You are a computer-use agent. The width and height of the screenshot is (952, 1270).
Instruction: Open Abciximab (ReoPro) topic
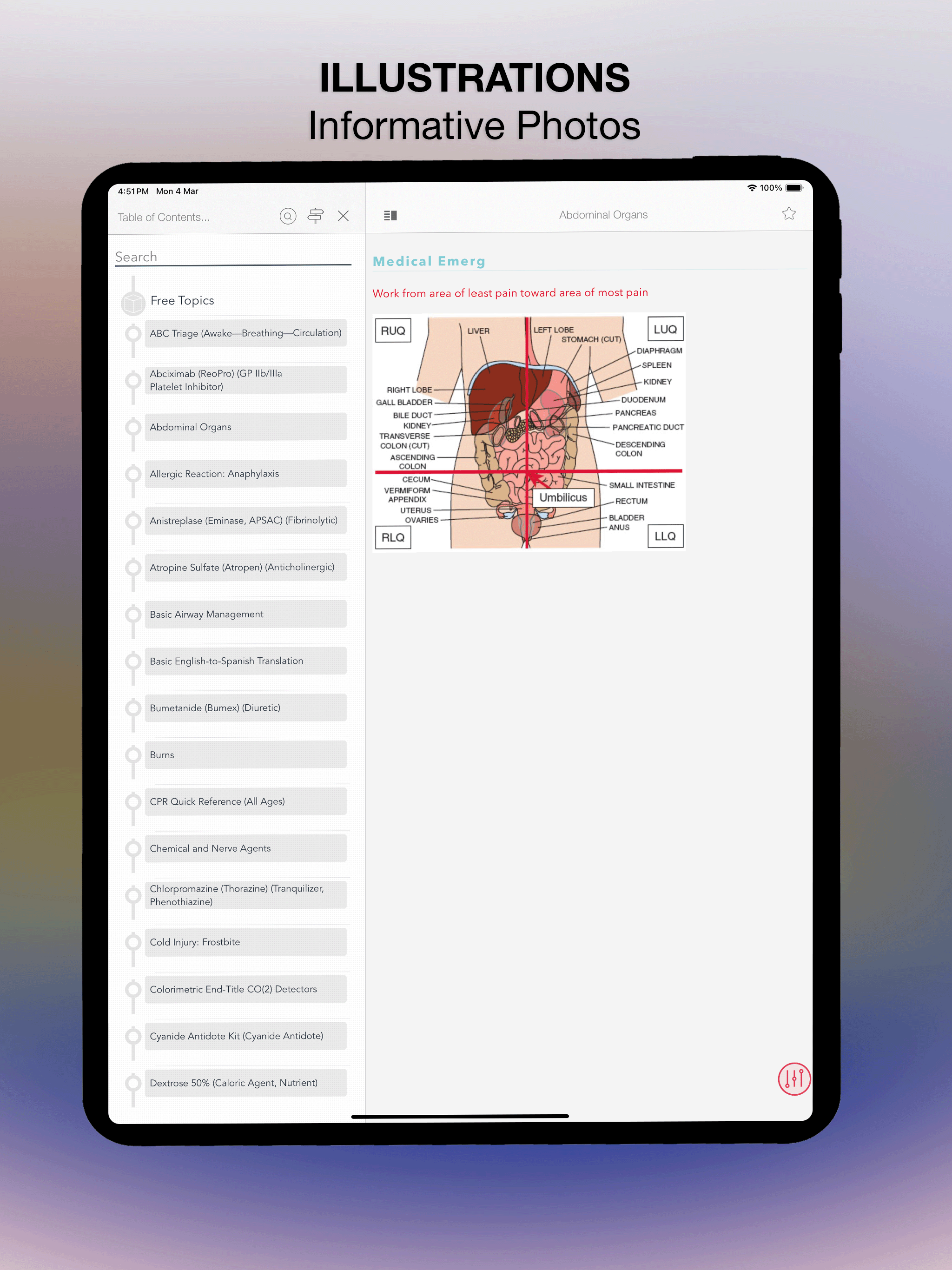pos(246,380)
